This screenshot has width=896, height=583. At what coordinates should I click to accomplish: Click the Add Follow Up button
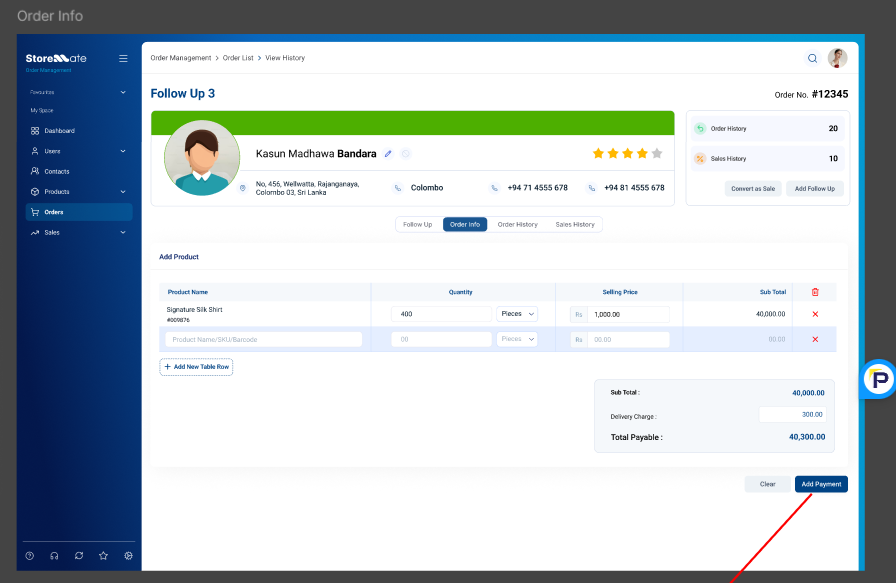tap(815, 189)
